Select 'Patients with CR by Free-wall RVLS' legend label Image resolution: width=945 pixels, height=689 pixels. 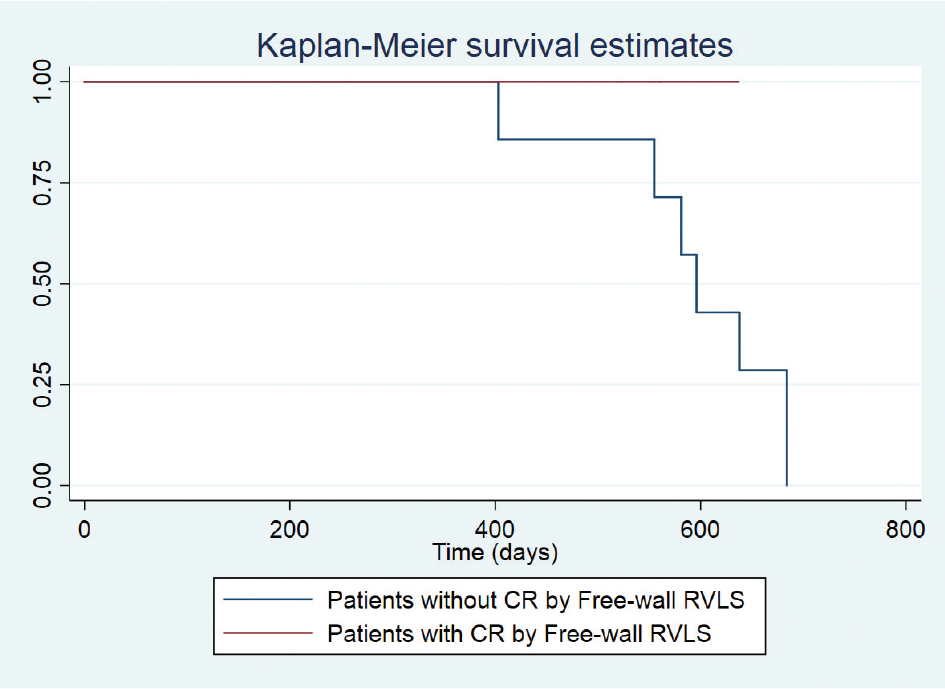pos(522,632)
